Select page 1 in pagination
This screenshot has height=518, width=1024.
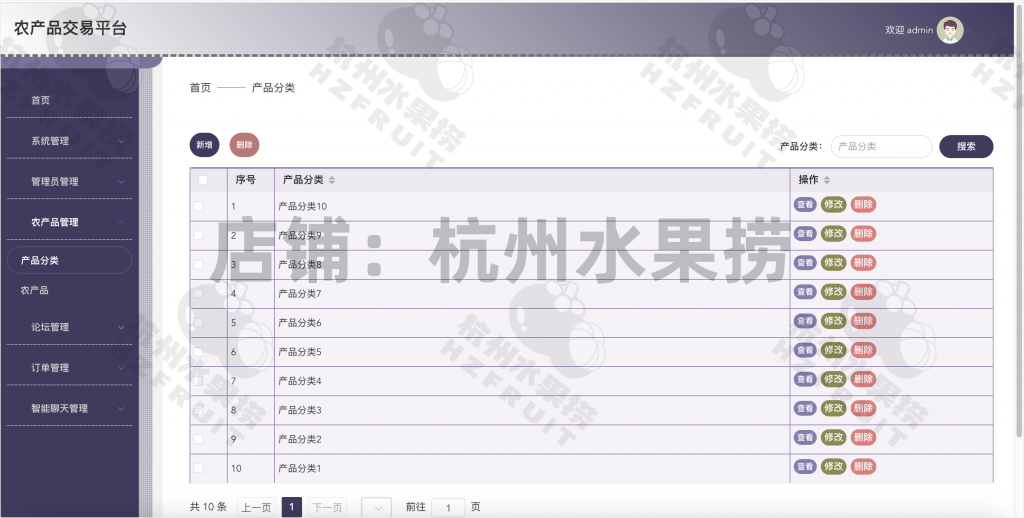click(292, 507)
